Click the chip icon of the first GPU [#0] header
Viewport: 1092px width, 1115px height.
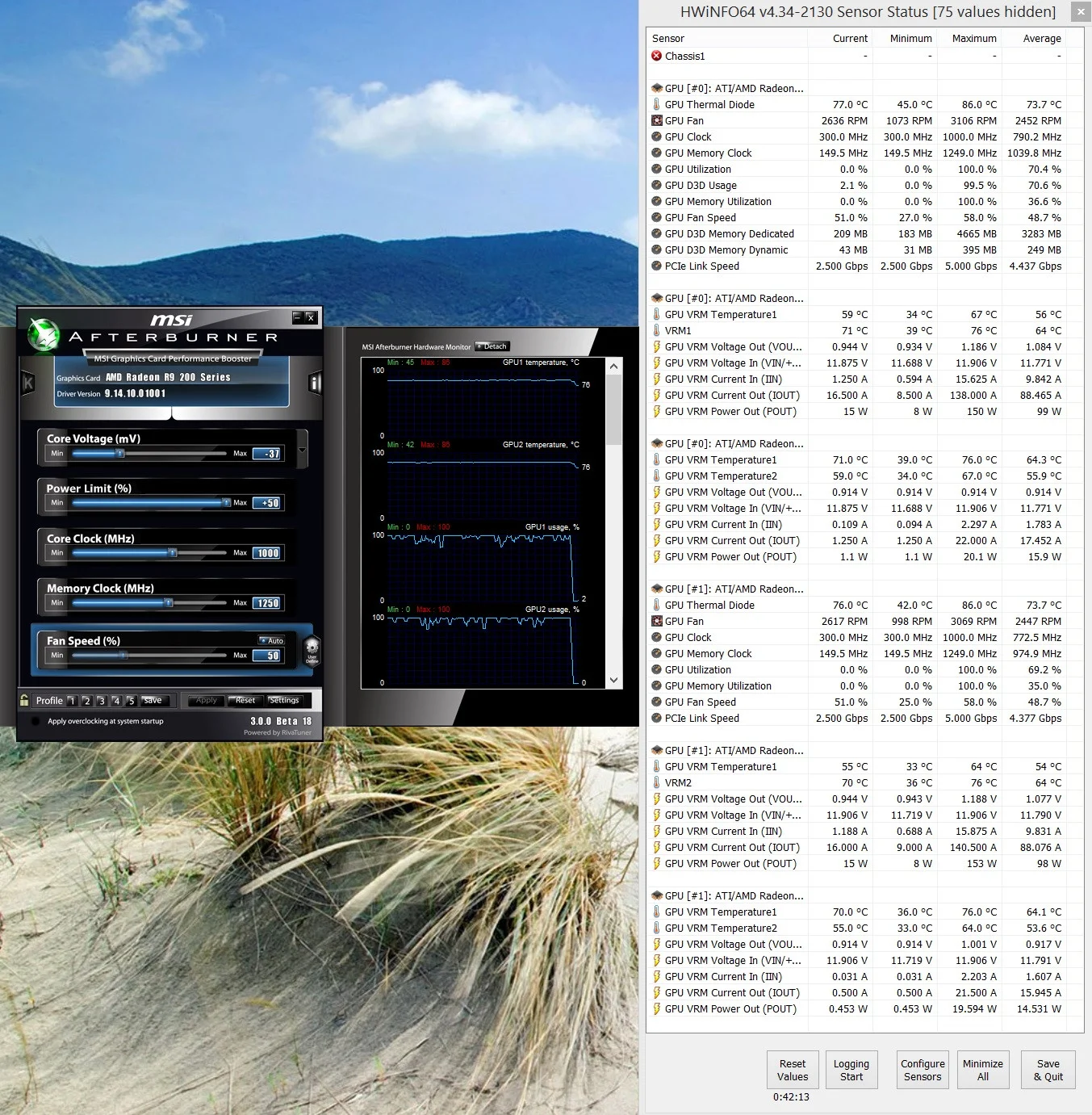pos(657,89)
